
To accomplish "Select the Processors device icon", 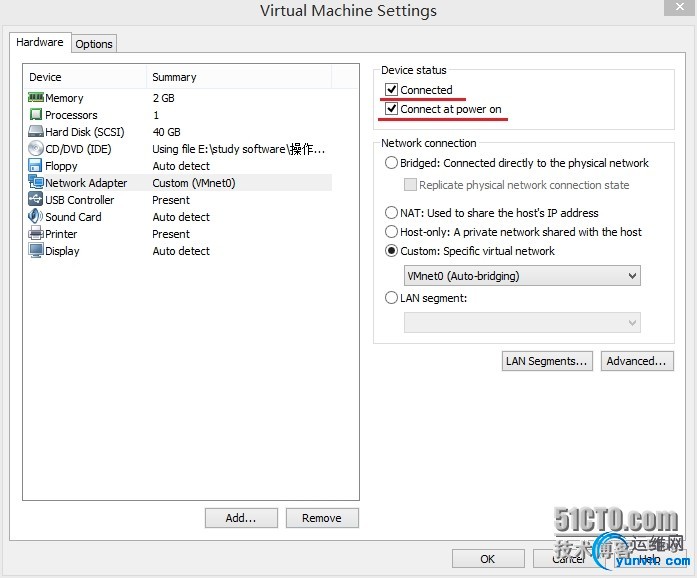I will pyautogui.click(x=36, y=115).
